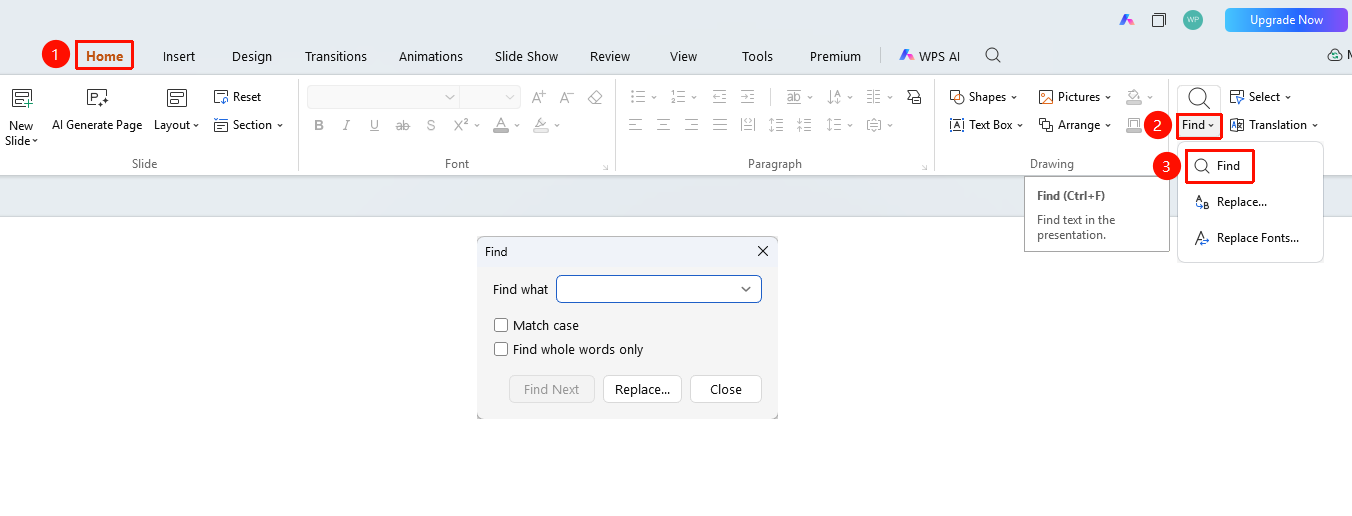The width and height of the screenshot is (1352, 516).
Task: Click the Pictures icon
Action: click(x=1046, y=97)
